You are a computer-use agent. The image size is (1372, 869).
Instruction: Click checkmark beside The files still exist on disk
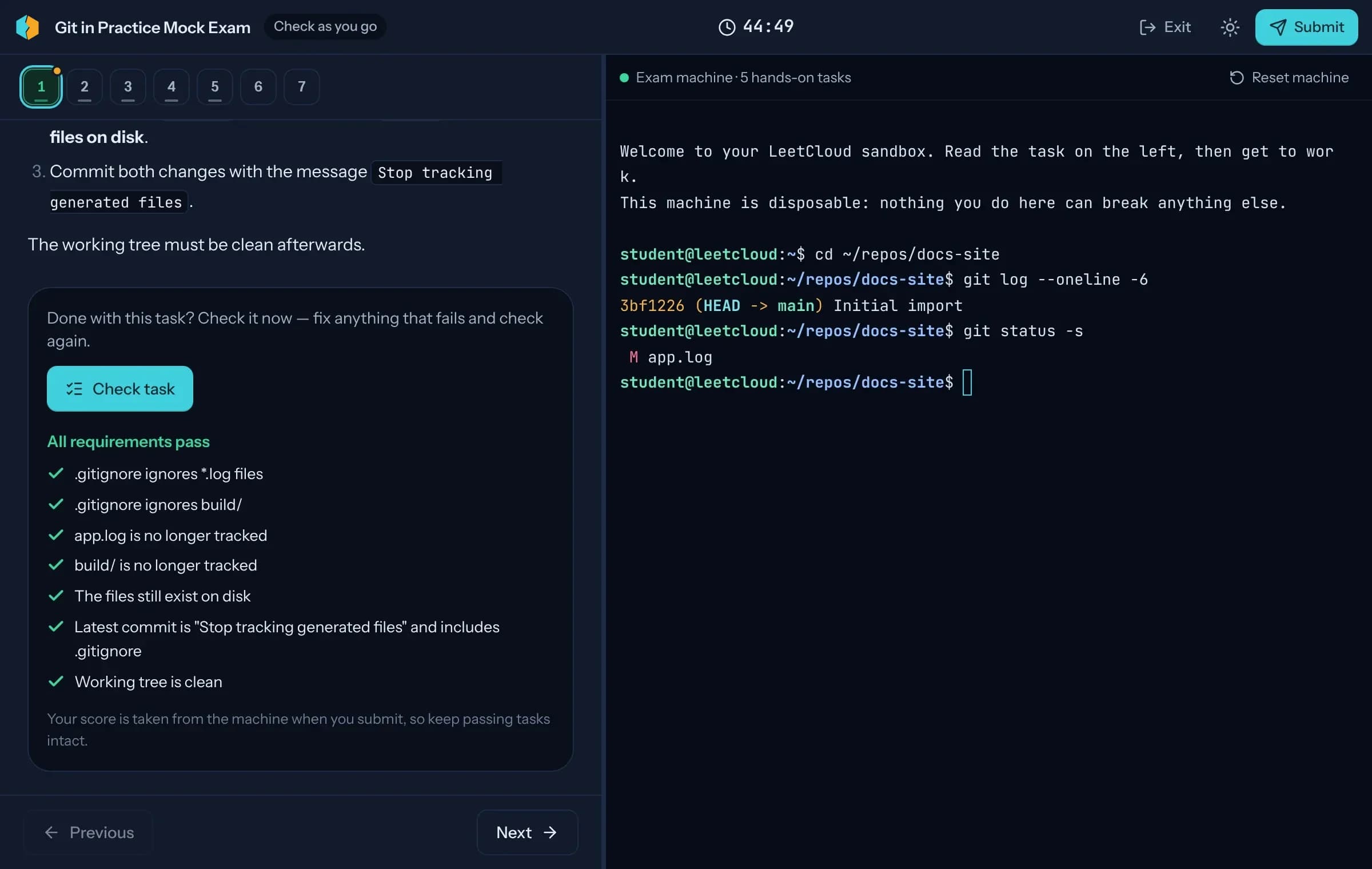coord(56,596)
